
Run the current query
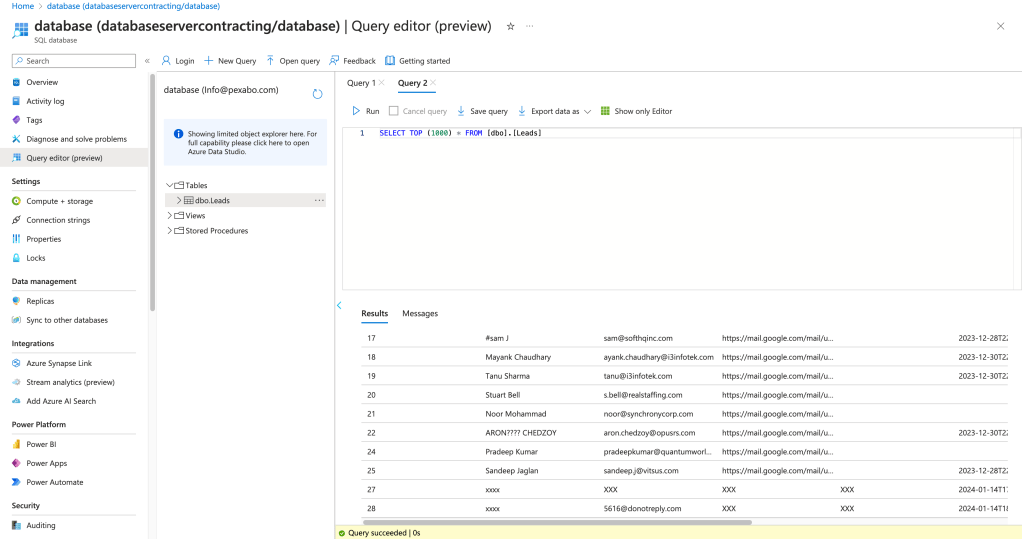click(366, 111)
